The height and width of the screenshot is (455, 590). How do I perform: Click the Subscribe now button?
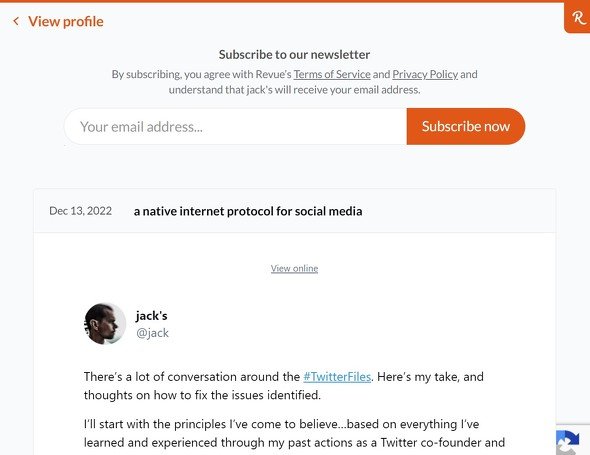point(465,126)
